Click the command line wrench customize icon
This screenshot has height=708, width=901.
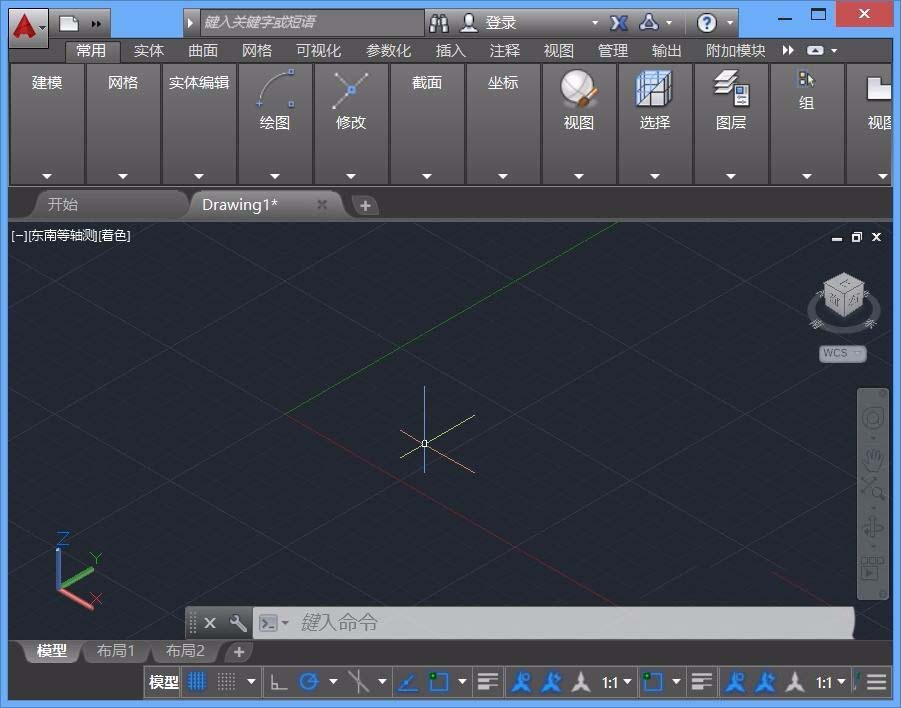[238, 622]
